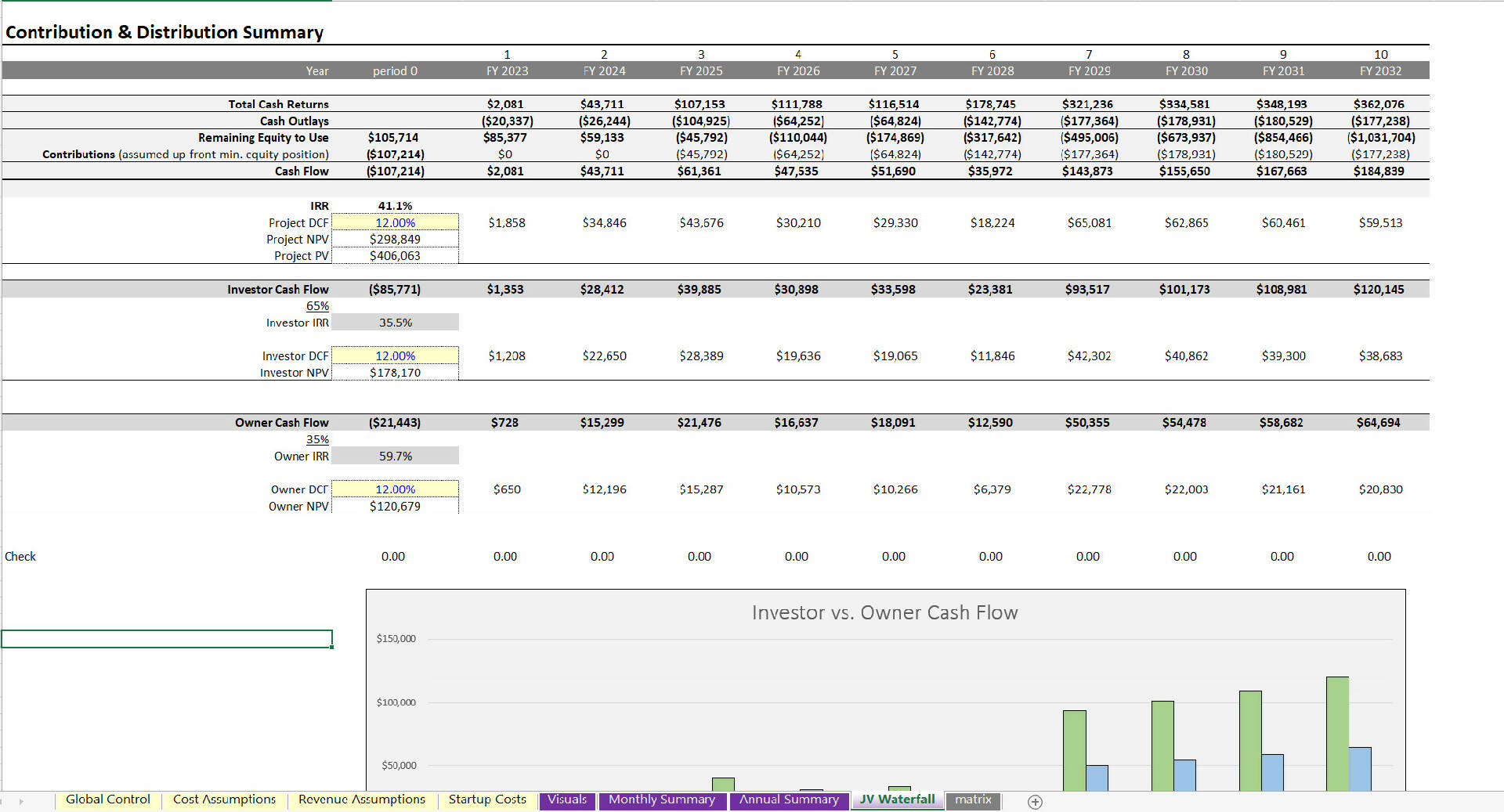
Task: Open the Global Control sheet tab
Action: click(x=107, y=799)
